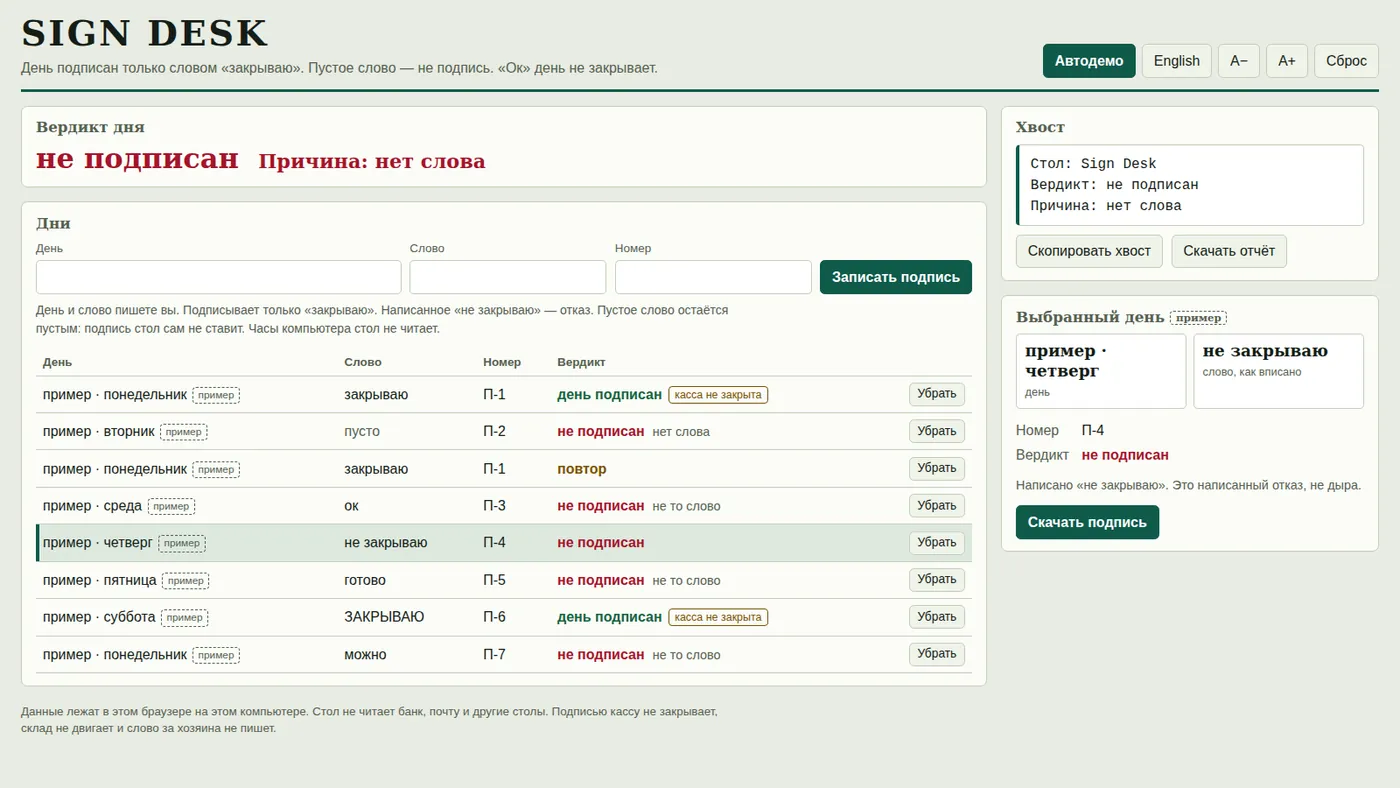Click Скачать отчёт button
The width and height of the screenshot is (1400, 788).
coord(1229,251)
